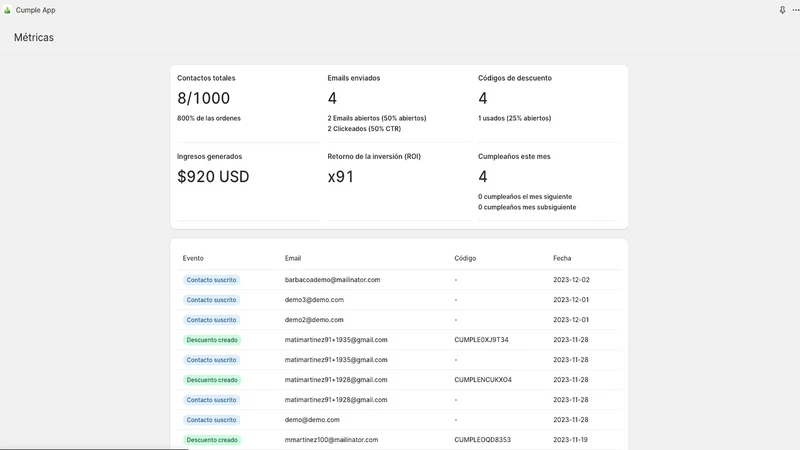Select the demo3@demo.com row
The height and width of the screenshot is (450, 800).
399,299
